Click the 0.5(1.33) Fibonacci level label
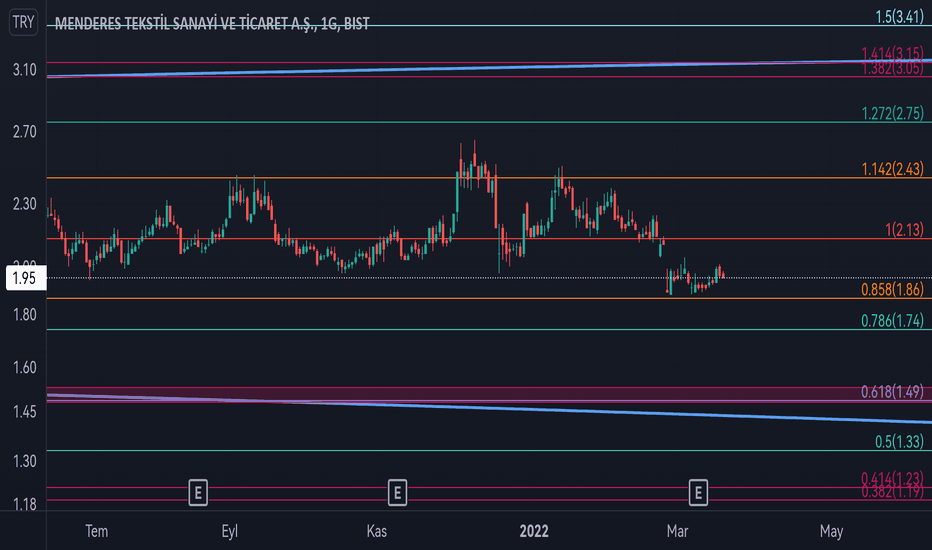The height and width of the screenshot is (550, 932). pyautogui.click(x=899, y=441)
